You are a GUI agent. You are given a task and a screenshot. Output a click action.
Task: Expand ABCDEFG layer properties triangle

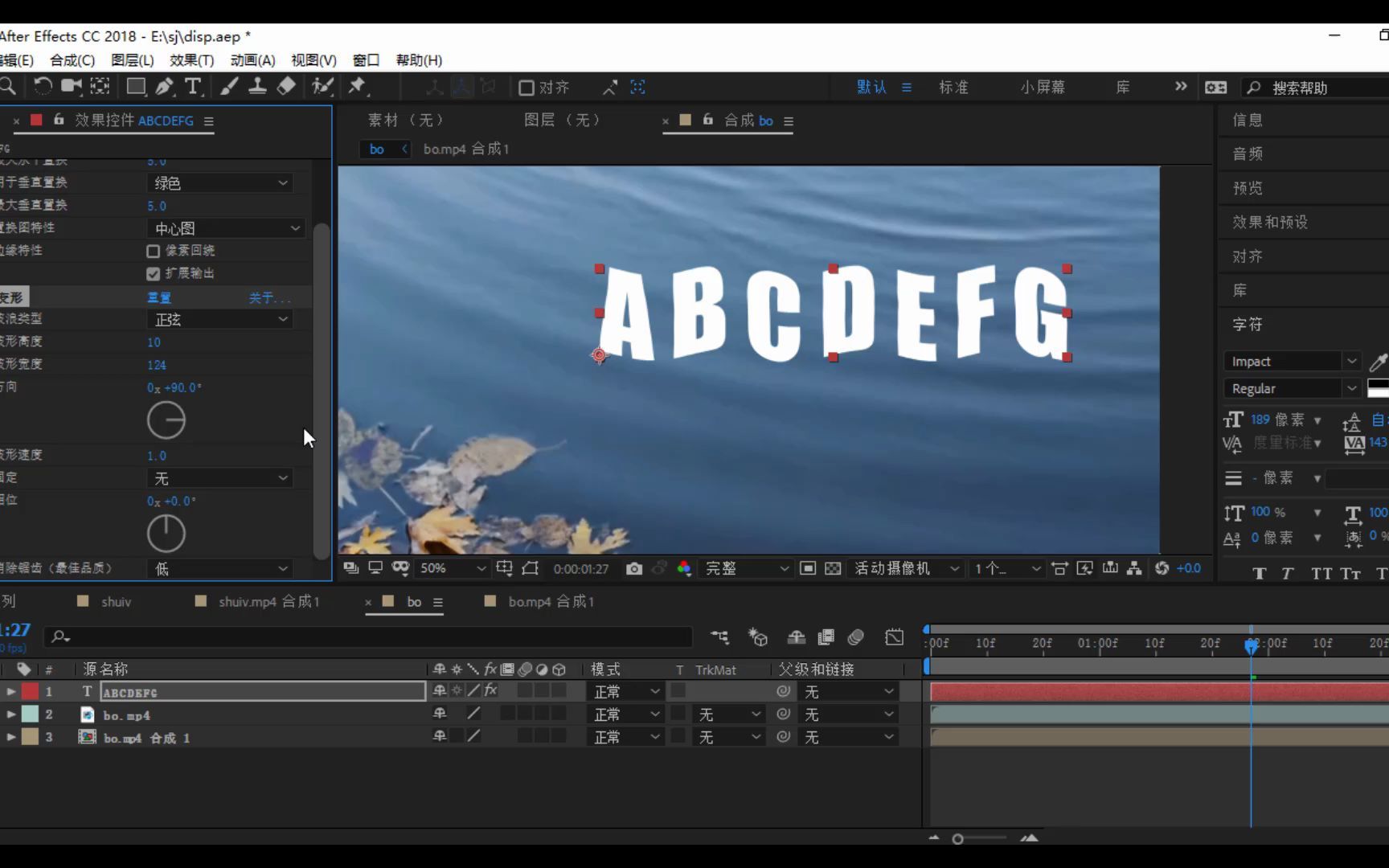point(11,691)
